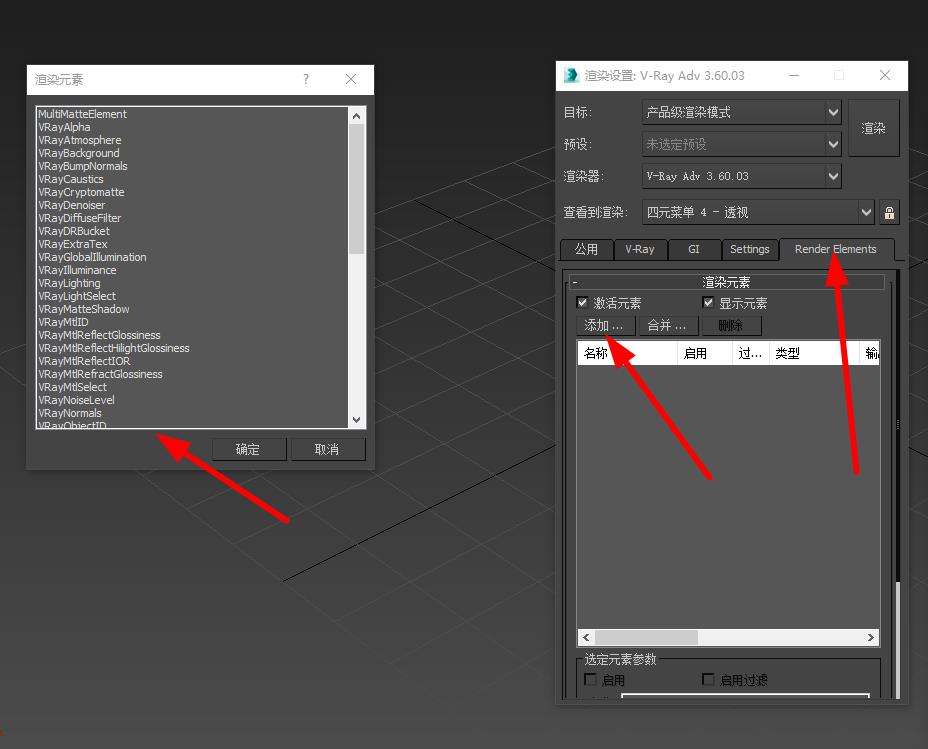Cancel with the 取消 button
The height and width of the screenshot is (749, 928).
click(x=327, y=450)
